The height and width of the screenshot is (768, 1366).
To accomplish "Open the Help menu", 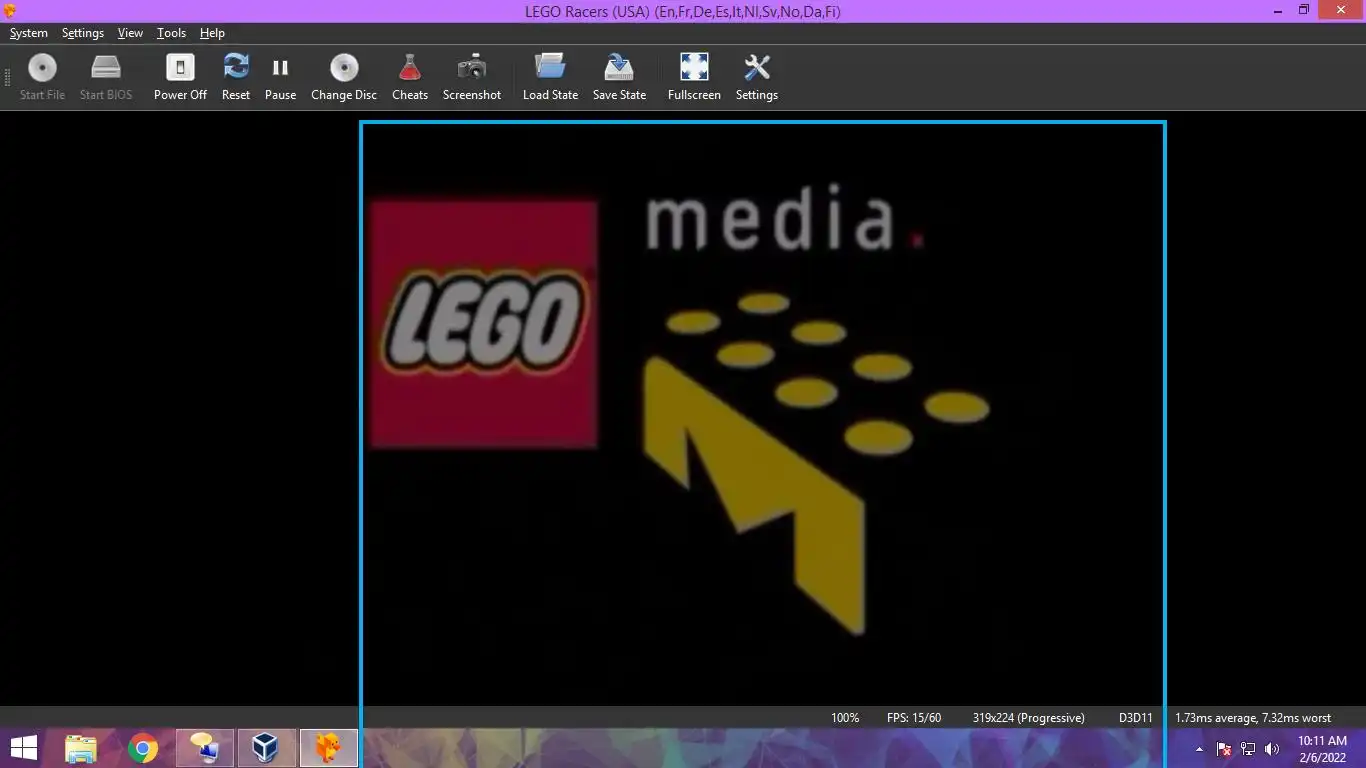I will tap(212, 33).
